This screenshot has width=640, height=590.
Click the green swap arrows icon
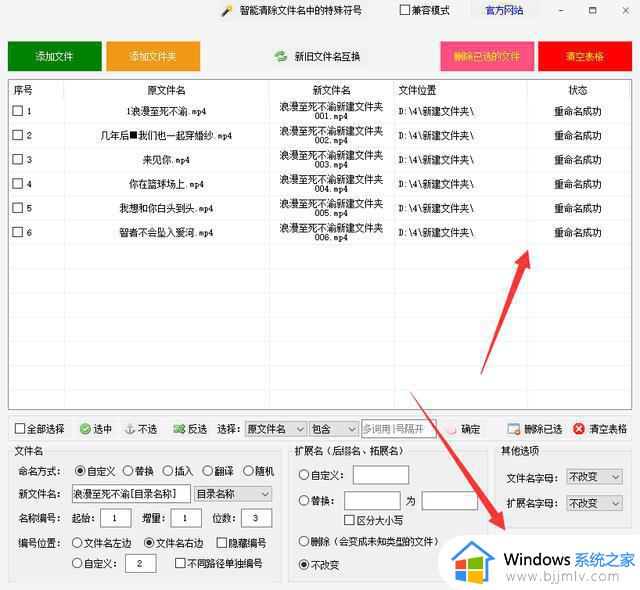[x=280, y=56]
